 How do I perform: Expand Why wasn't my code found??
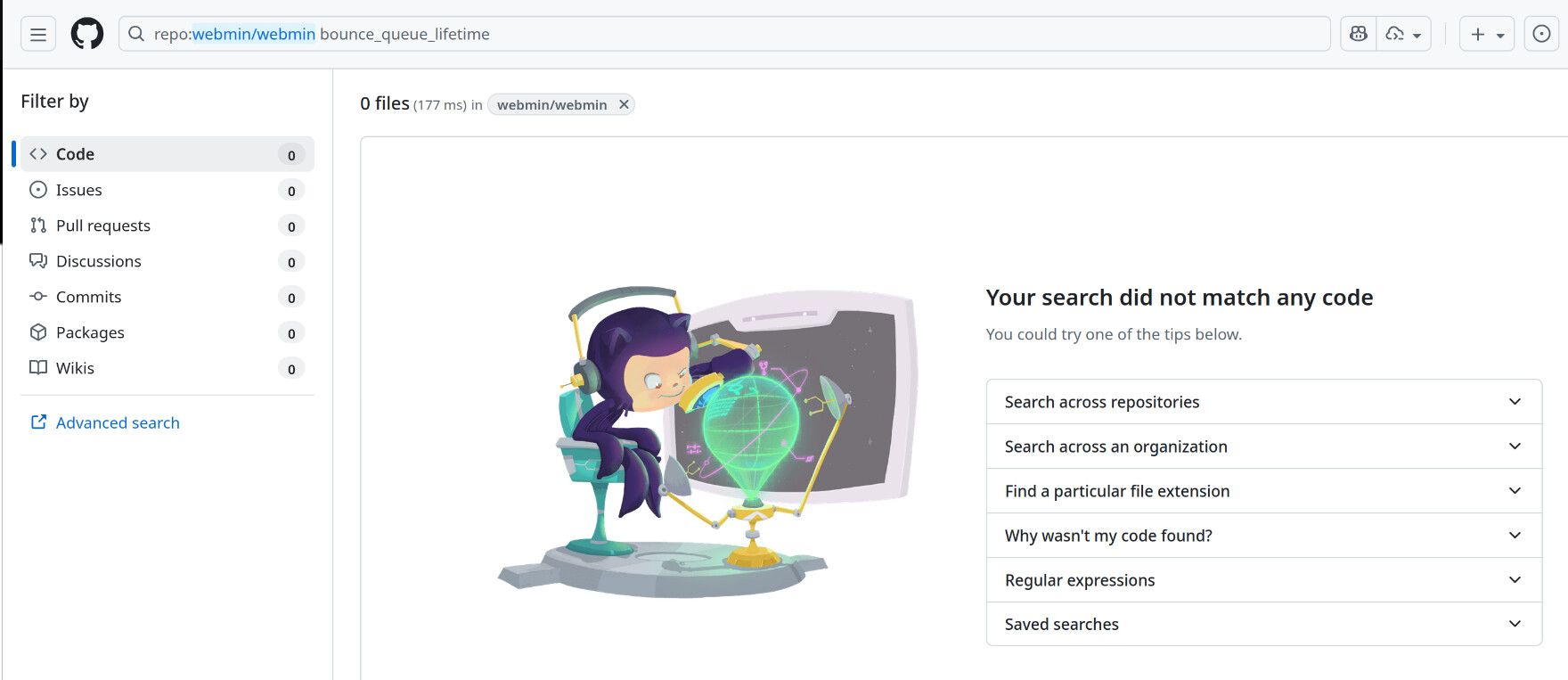point(1263,536)
